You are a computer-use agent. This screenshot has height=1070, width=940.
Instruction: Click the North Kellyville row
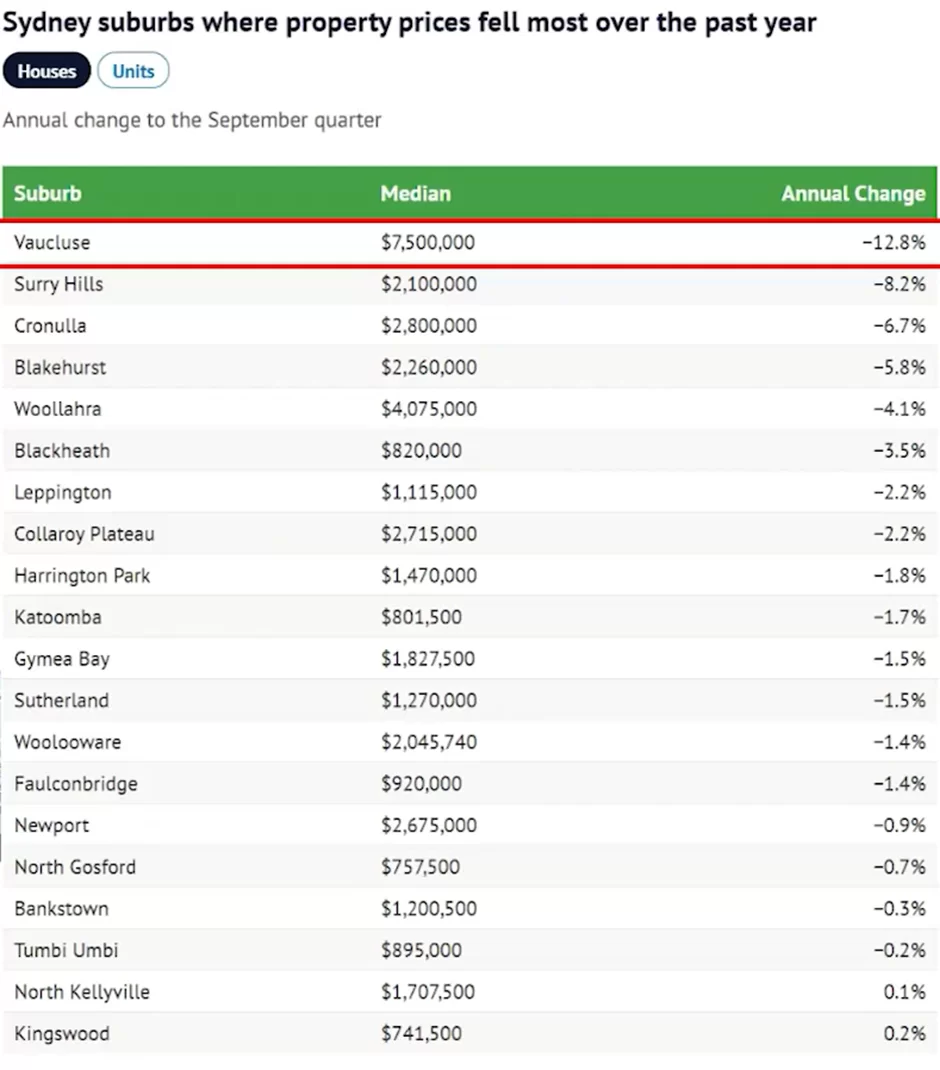tap(82, 992)
